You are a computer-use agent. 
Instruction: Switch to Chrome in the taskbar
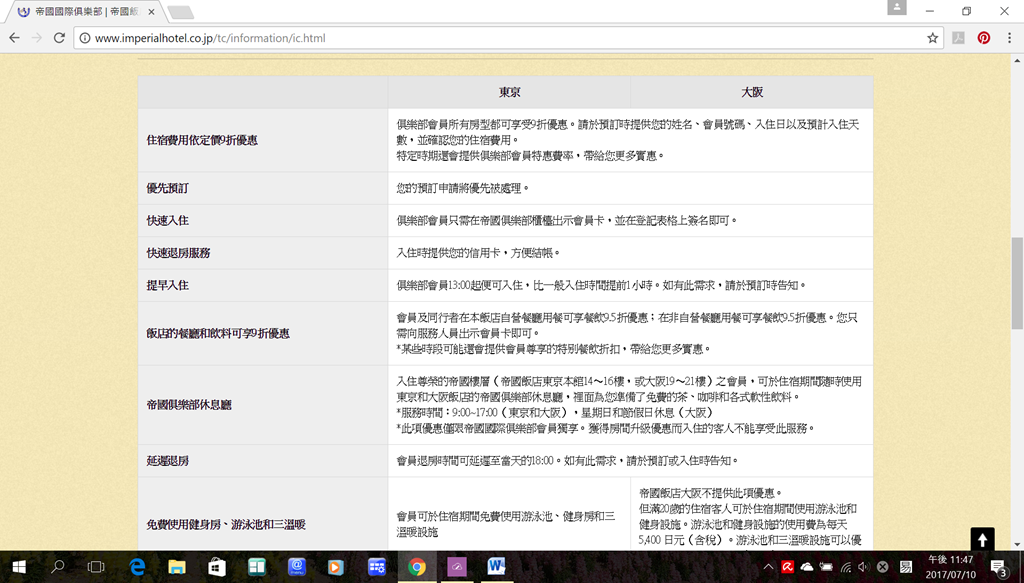[x=417, y=567]
